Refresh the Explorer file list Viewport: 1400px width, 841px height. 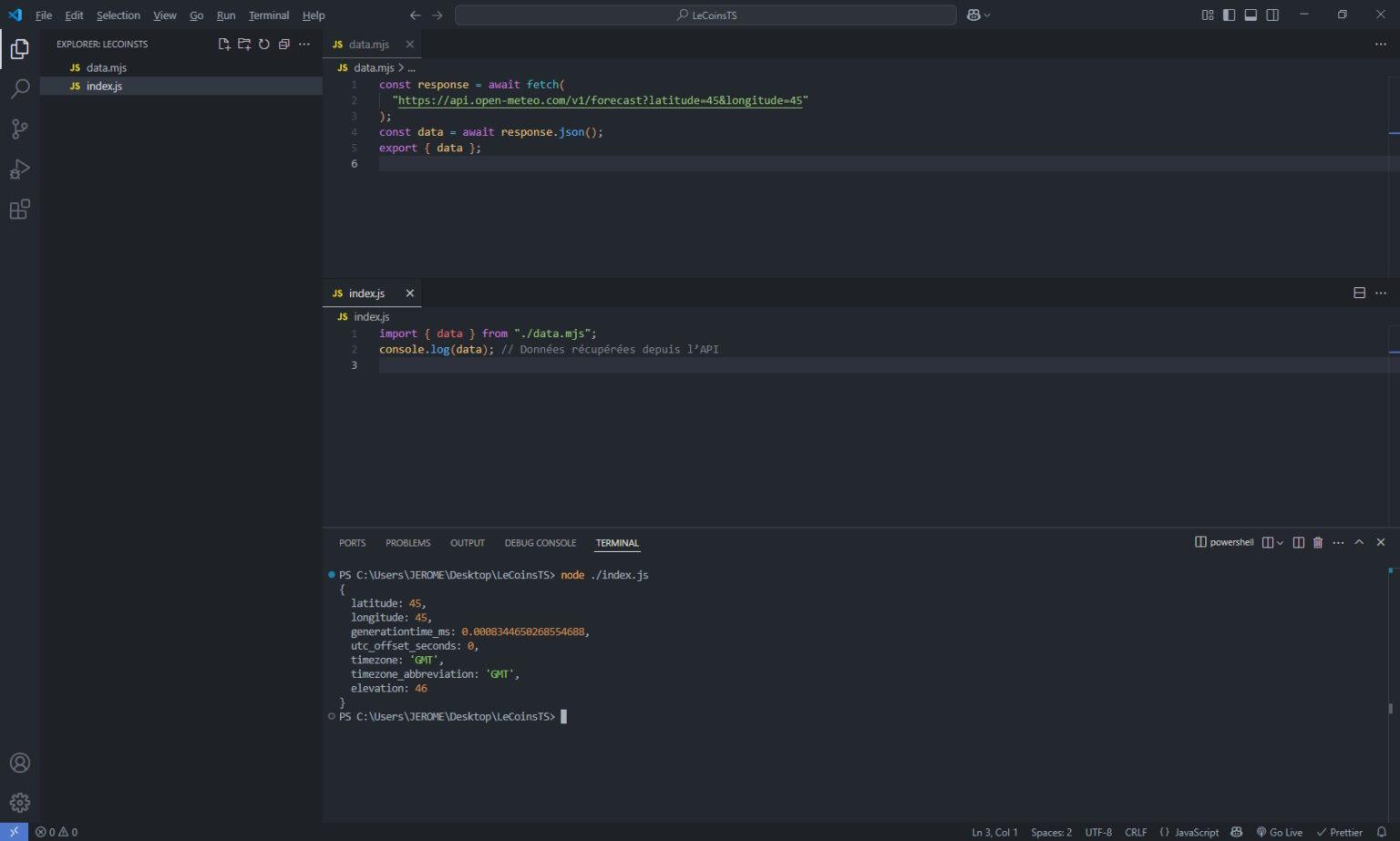tap(264, 44)
